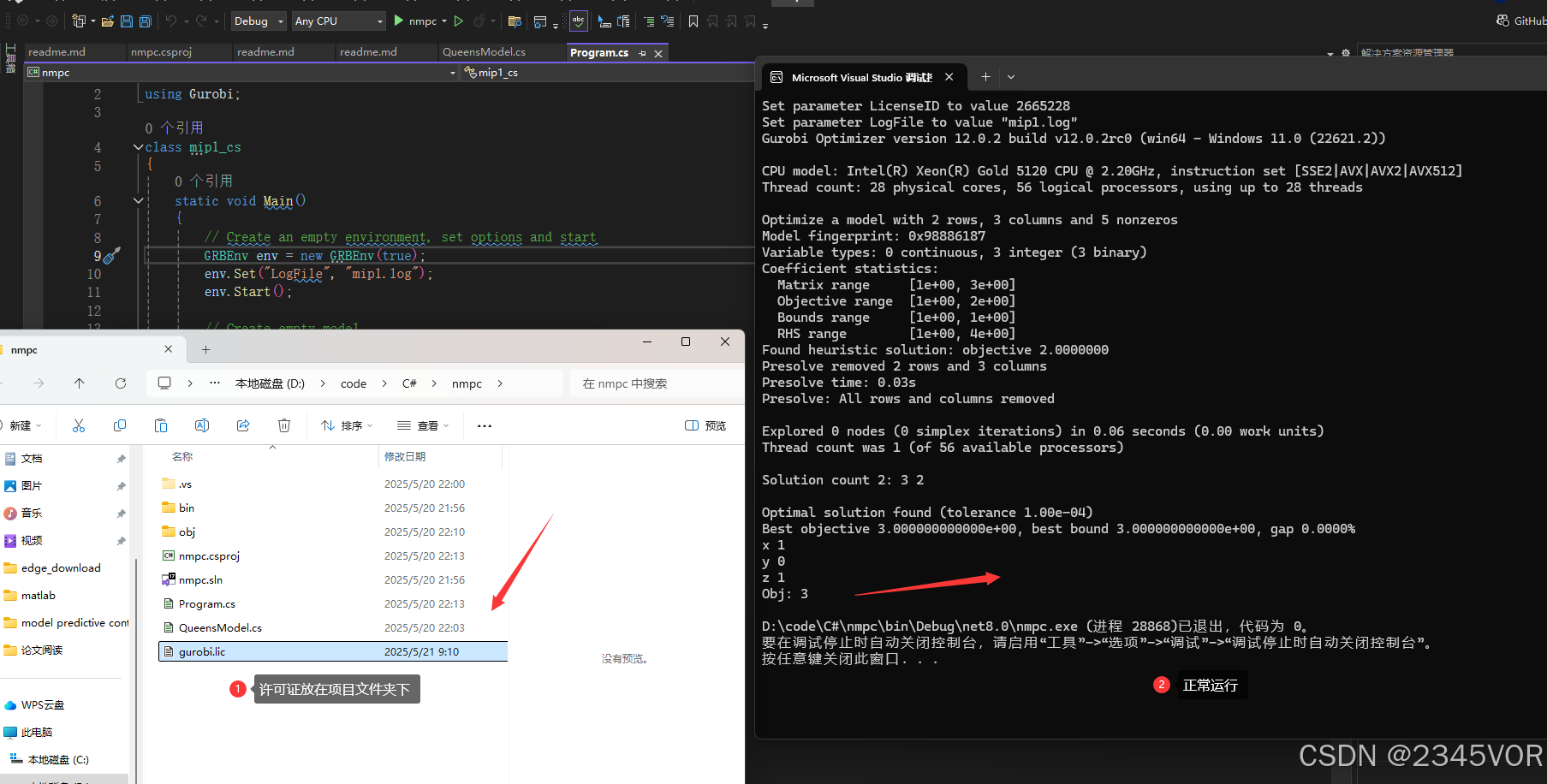Click the code breadcrumb segment

click(x=354, y=383)
